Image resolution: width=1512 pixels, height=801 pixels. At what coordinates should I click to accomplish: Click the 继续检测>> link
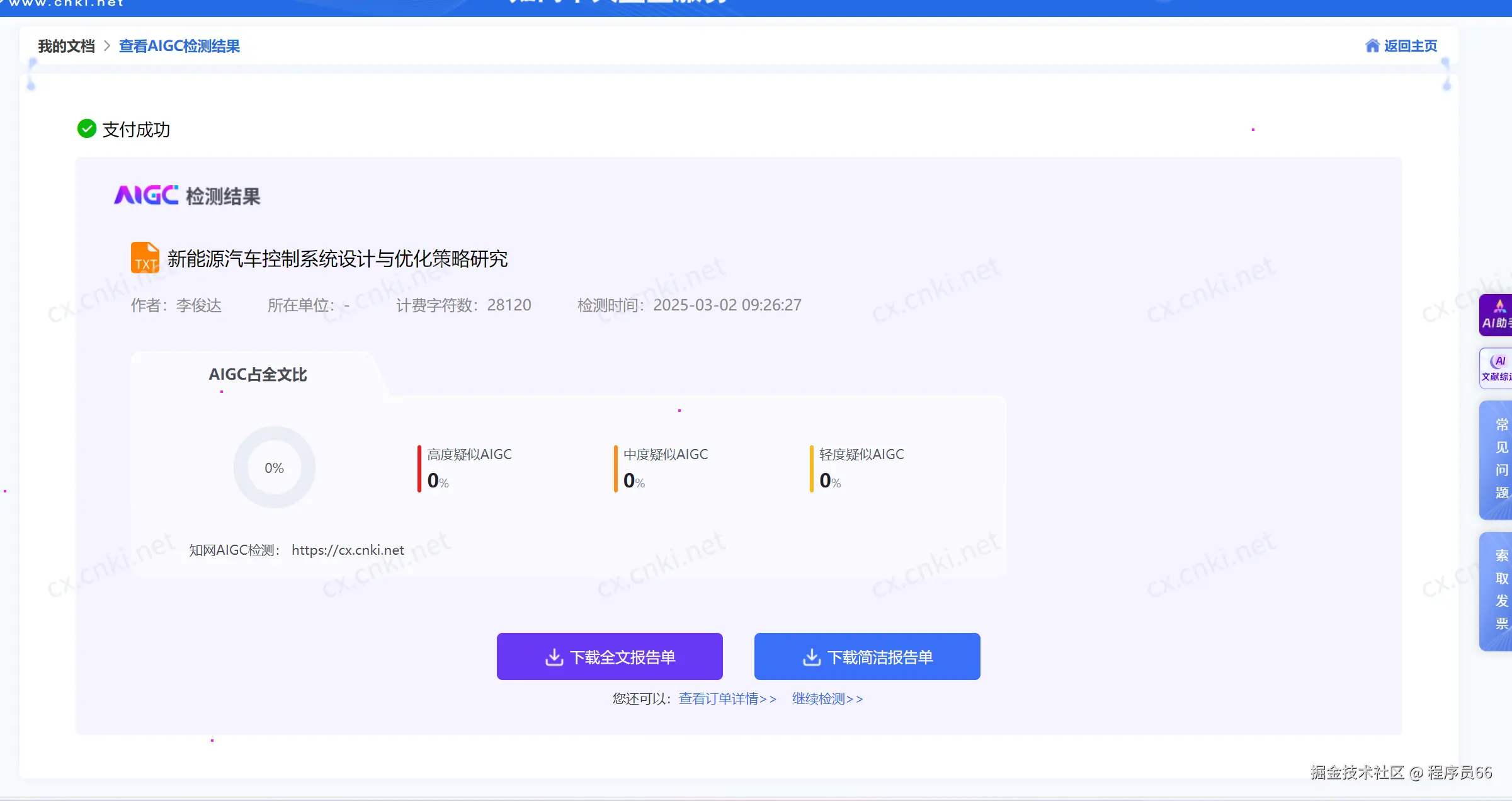point(827,699)
